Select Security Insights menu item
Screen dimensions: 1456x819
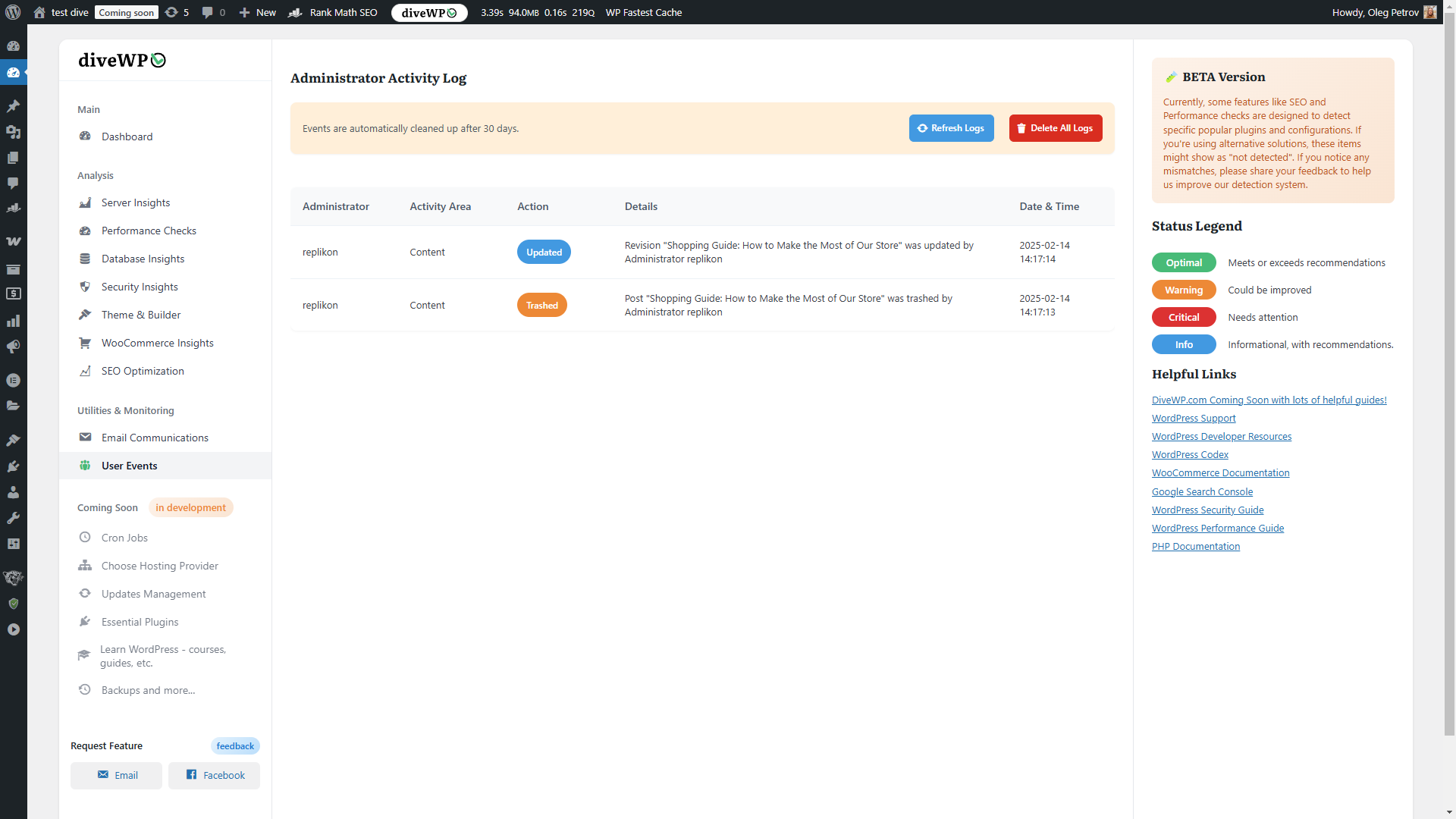pos(140,287)
